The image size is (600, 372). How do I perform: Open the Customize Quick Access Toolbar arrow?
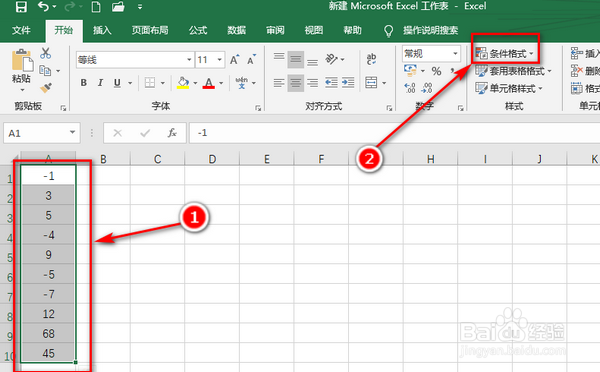pos(140,7)
